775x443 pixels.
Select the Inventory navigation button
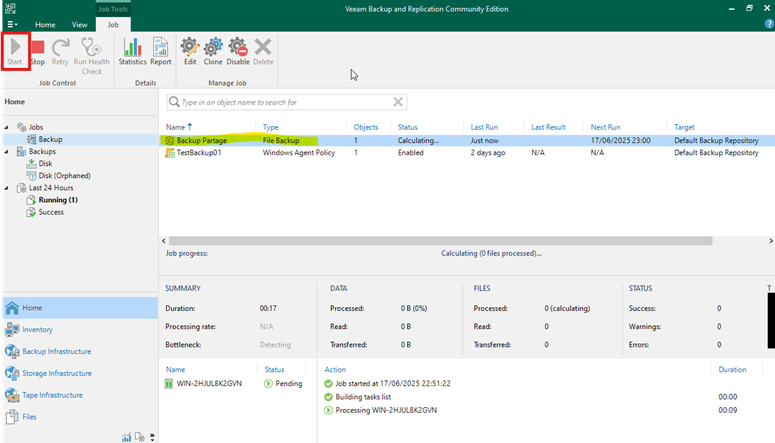[37, 329]
